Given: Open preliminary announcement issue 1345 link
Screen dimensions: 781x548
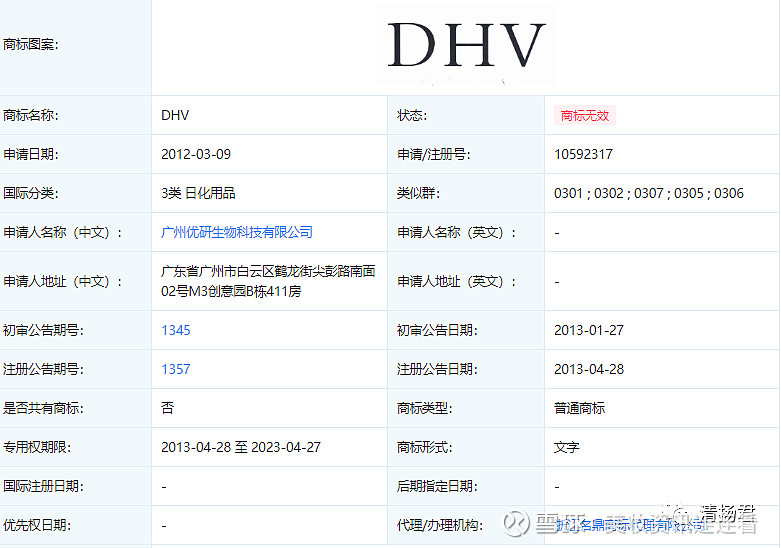Looking at the screenshot, I should pos(176,330).
